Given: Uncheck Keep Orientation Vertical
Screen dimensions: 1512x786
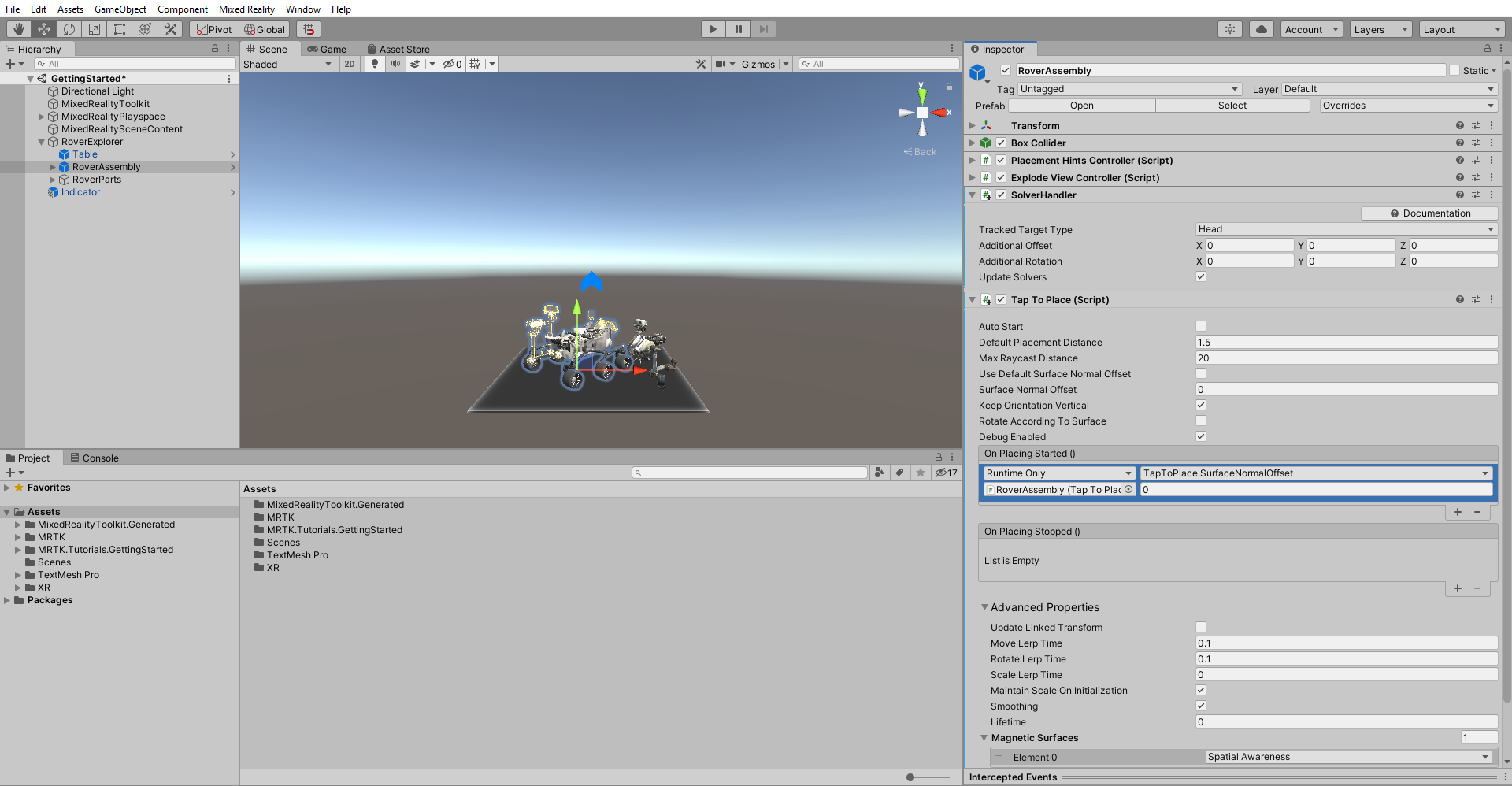Looking at the screenshot, I should pyautogui.click(x=1201, y=405).
